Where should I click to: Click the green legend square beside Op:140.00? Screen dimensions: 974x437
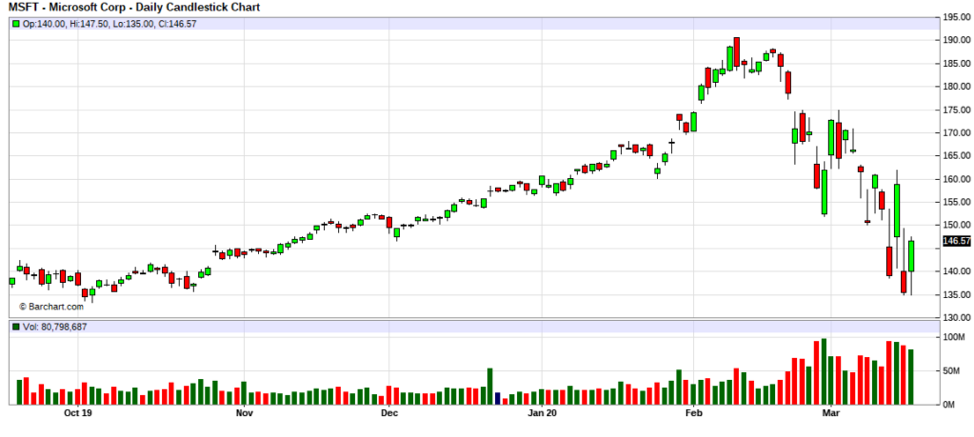pos(16,24)
